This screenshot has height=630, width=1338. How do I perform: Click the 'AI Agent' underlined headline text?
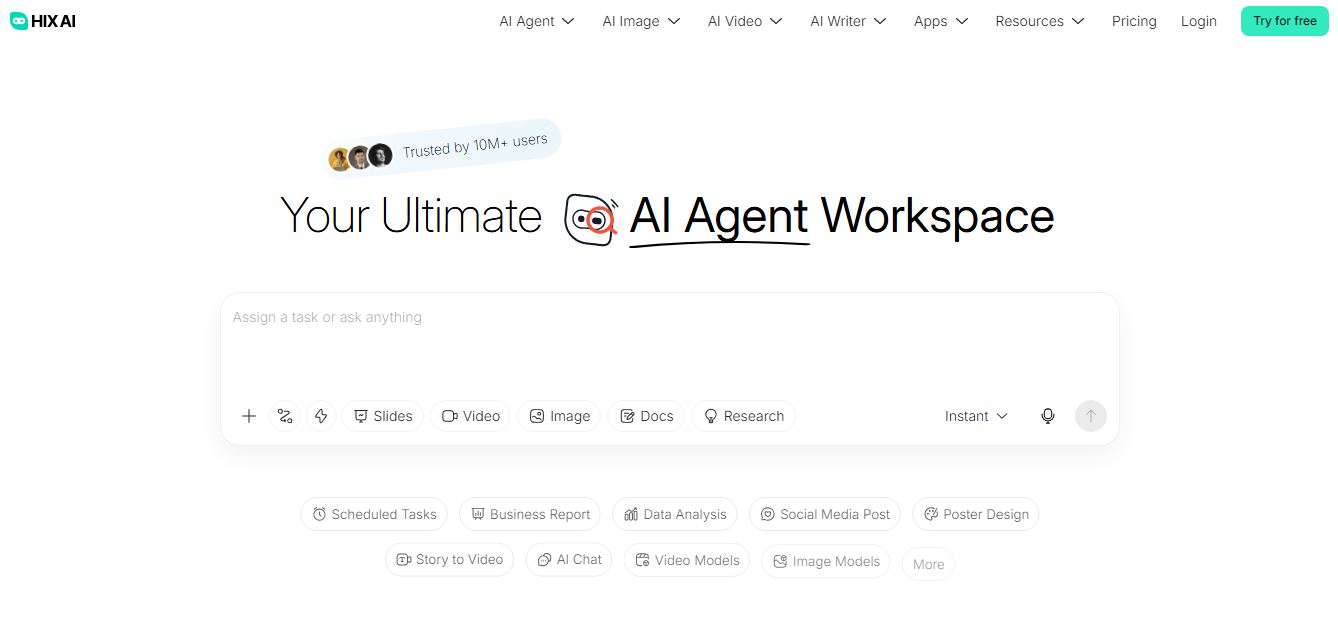pyautogui.click(x=719, y=217)
